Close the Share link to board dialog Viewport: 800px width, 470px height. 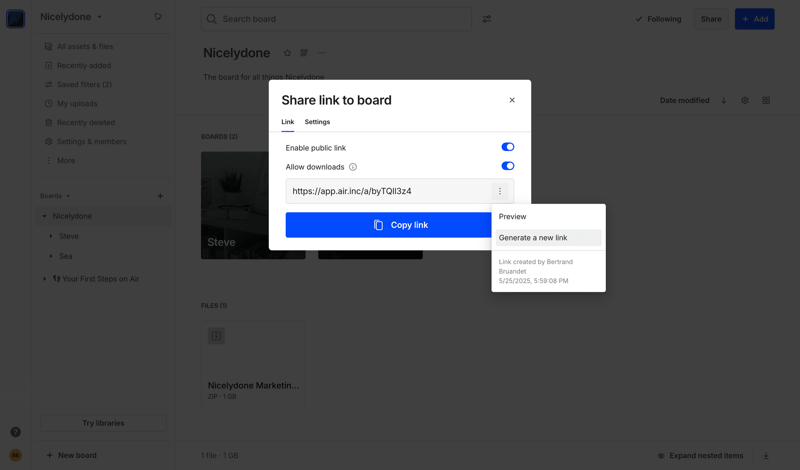click(512, 100)
